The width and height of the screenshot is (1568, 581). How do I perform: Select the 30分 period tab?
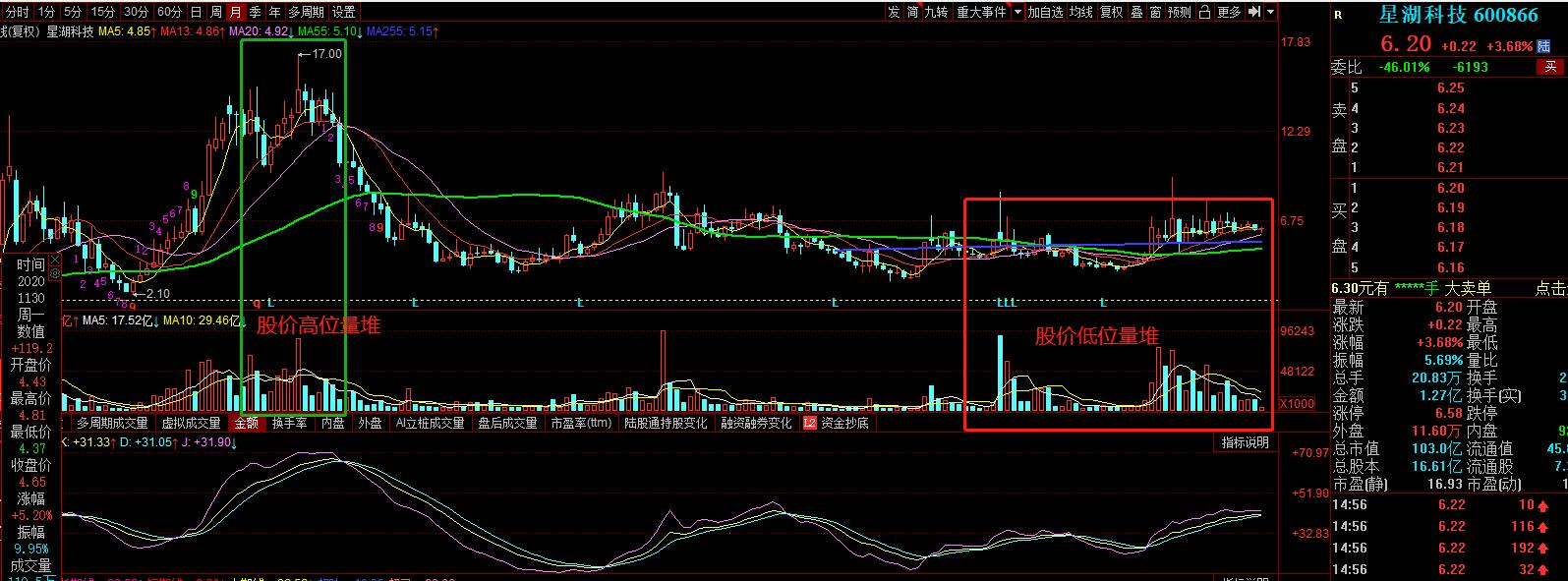[136, 12]
